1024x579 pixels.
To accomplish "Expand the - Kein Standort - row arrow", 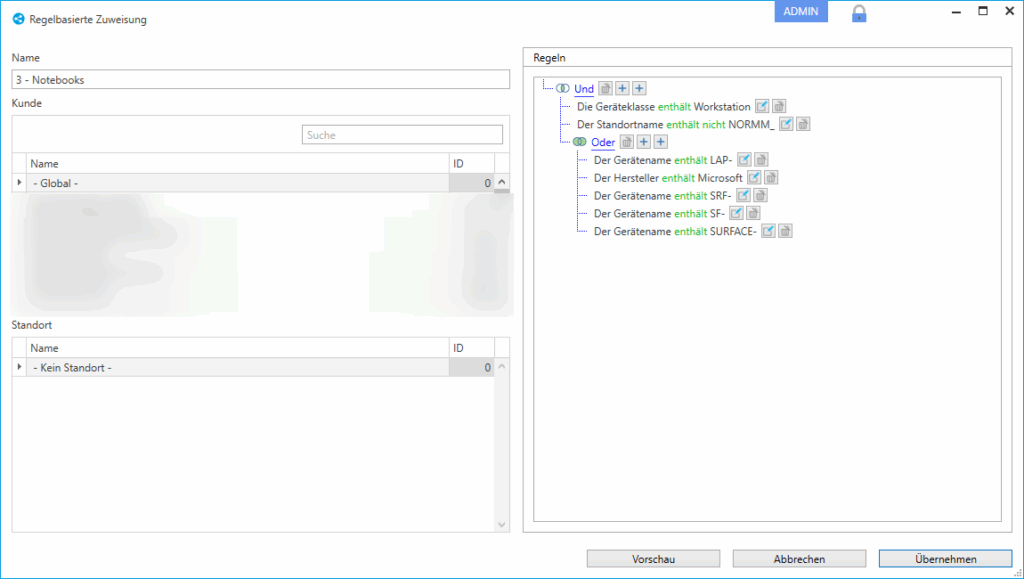I will (19, 368).
